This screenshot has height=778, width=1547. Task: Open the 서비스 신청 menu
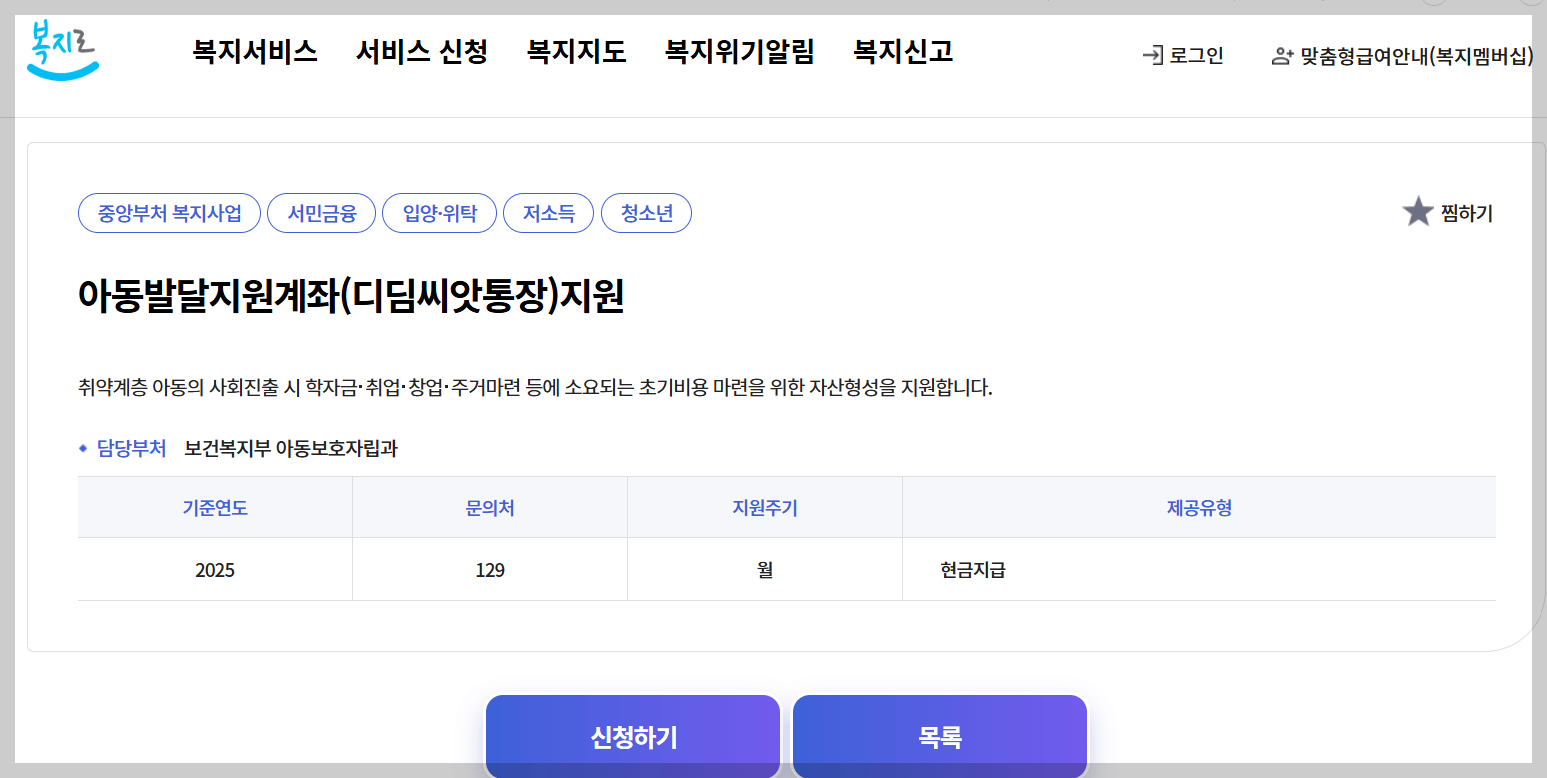coord(421,53)
